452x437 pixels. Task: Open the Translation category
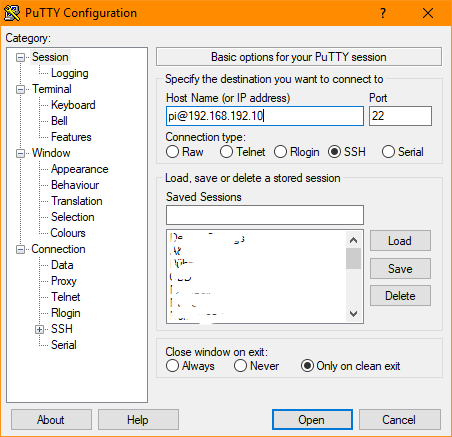click(77, 201)
